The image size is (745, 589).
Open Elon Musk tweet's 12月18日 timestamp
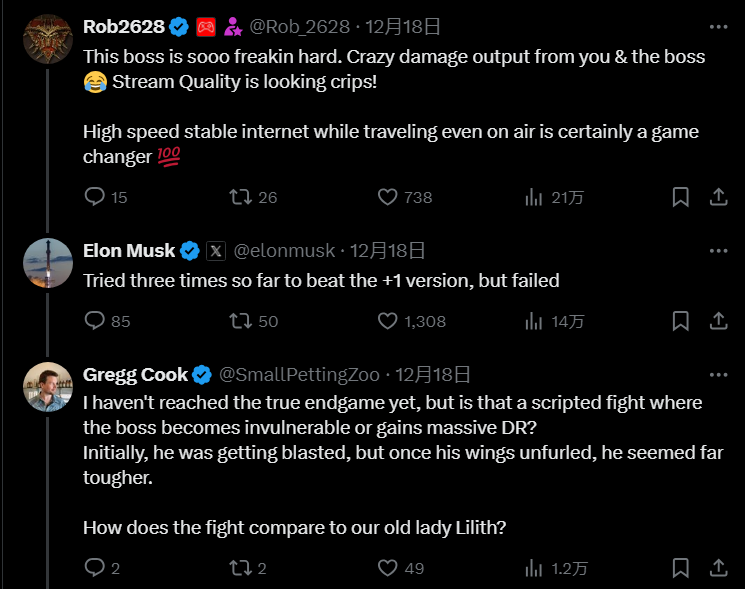click(x=388, y=251)
